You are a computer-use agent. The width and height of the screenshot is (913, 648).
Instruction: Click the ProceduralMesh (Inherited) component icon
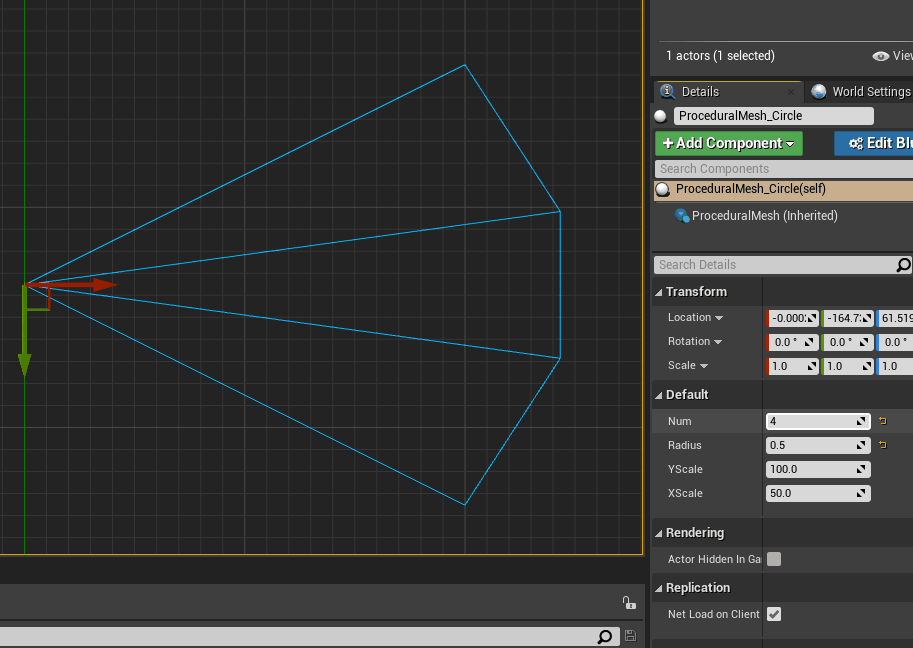[682, 215]
